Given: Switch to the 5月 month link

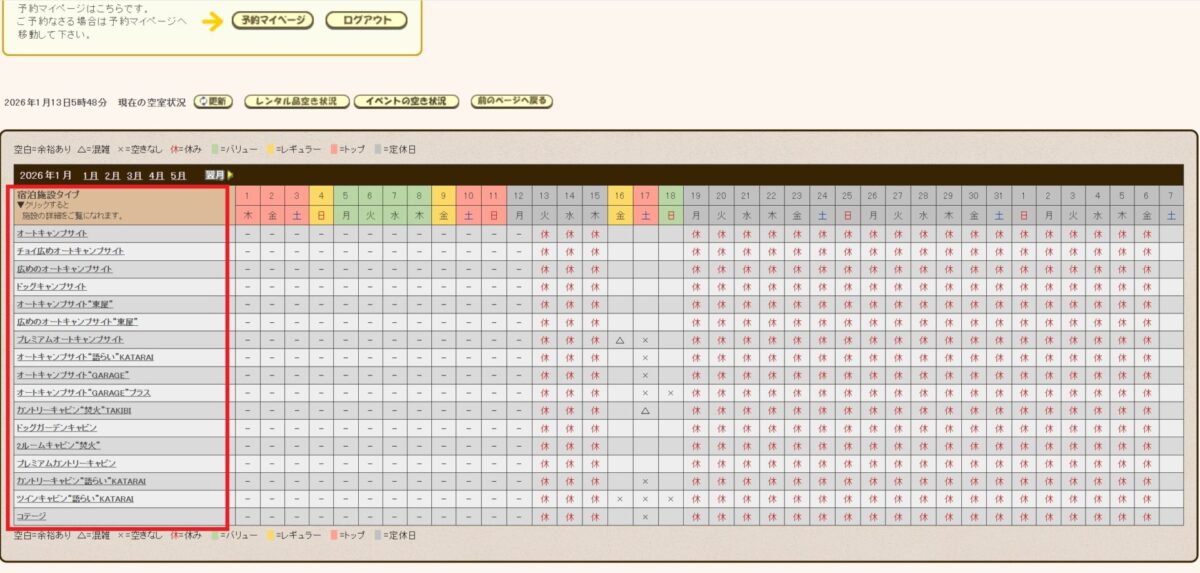Looking at the screenshot, I should 178,176.
